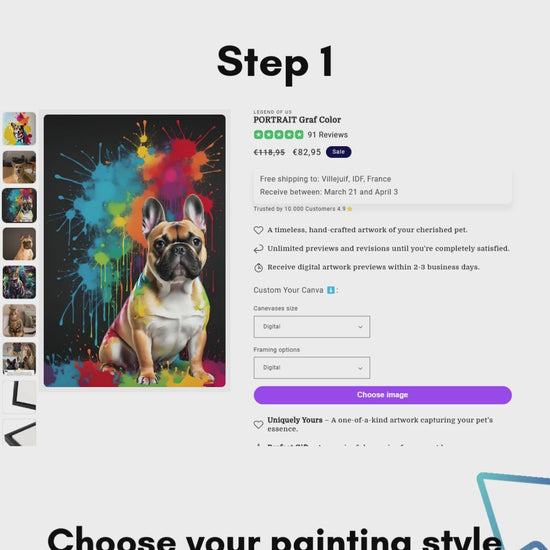Click the Choose image button

click(x=382, y=395)
